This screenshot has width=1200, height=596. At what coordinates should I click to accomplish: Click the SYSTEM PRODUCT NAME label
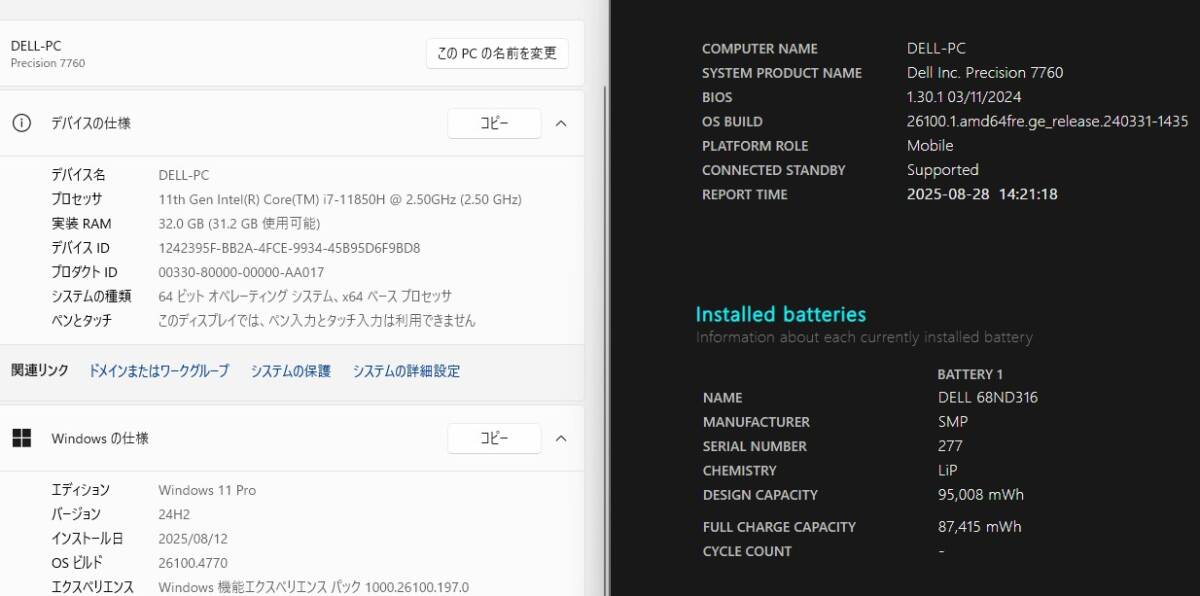[782, 72]
